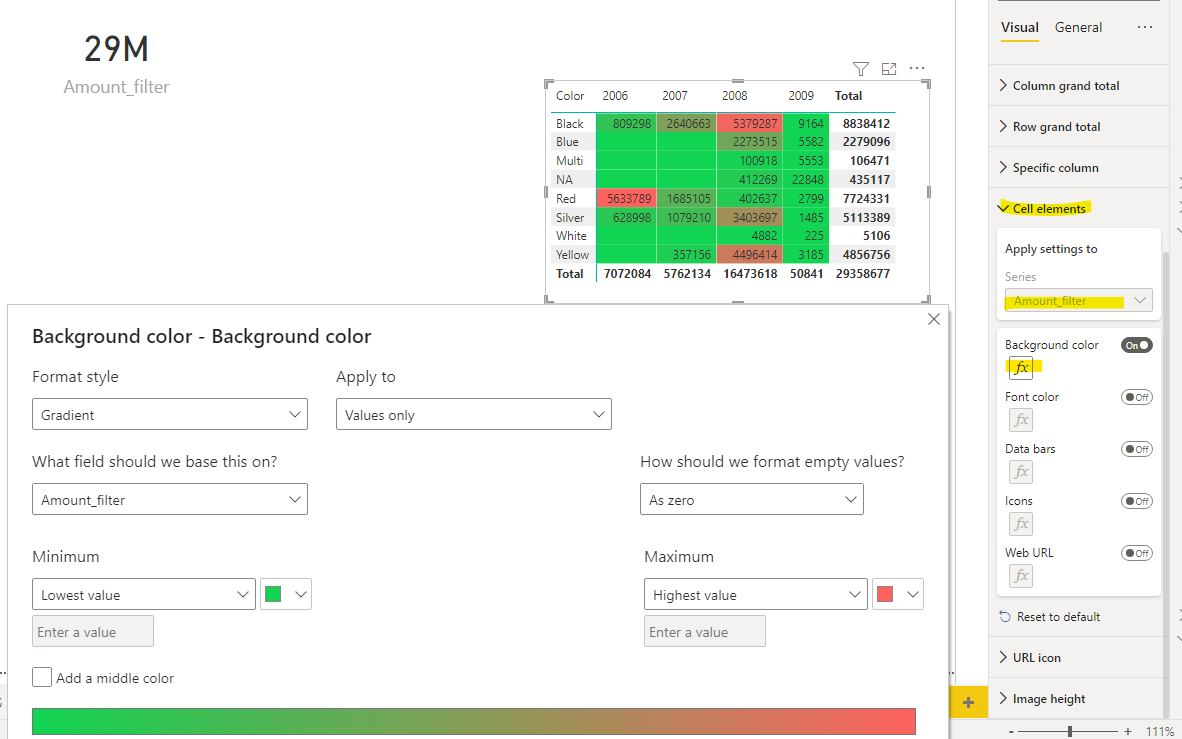Click the Reset to default icon
Viewport: 1182px width, 739px height.
pos(1005,617)
